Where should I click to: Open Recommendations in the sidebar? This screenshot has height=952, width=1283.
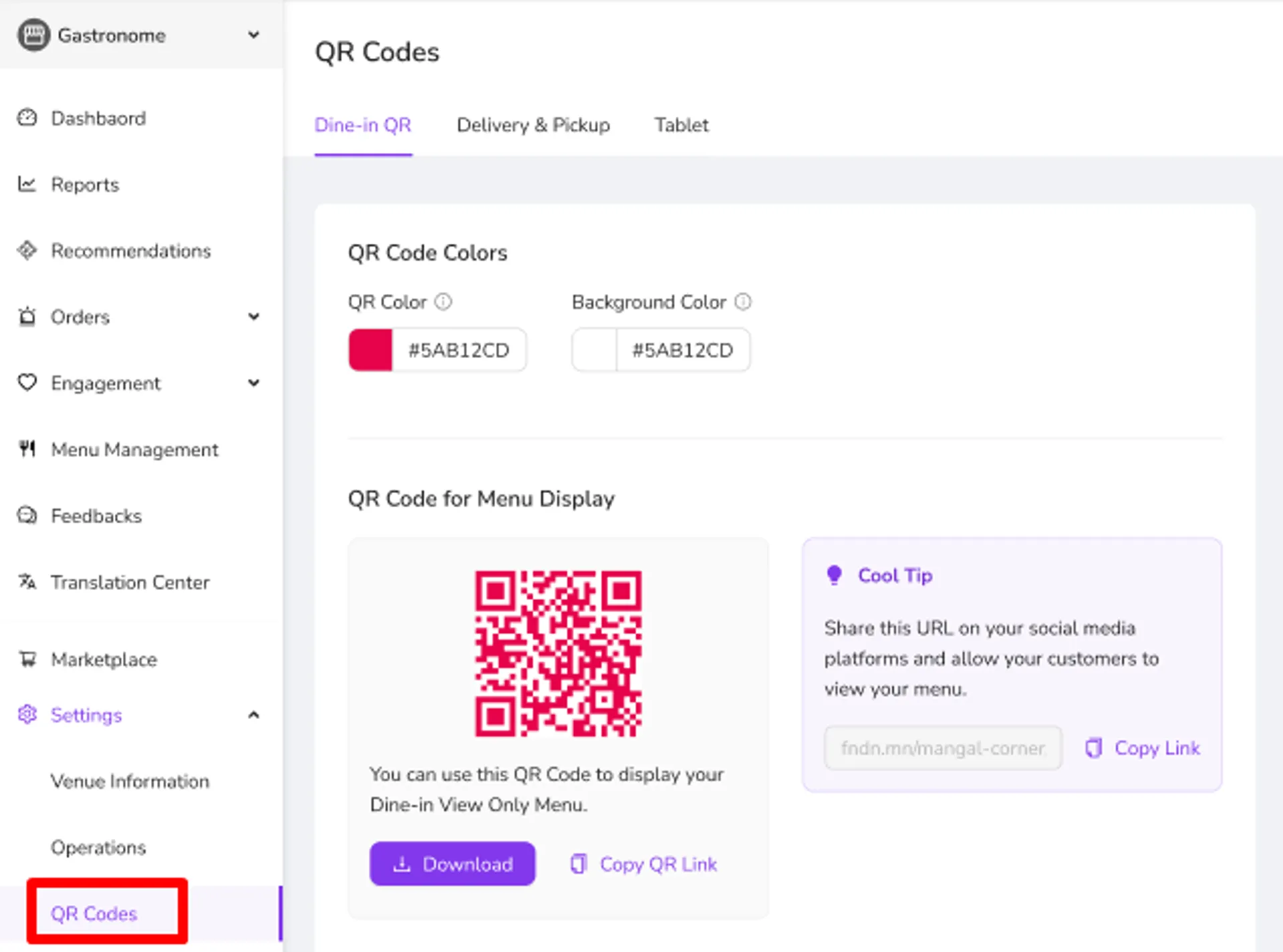pos(131,251)
